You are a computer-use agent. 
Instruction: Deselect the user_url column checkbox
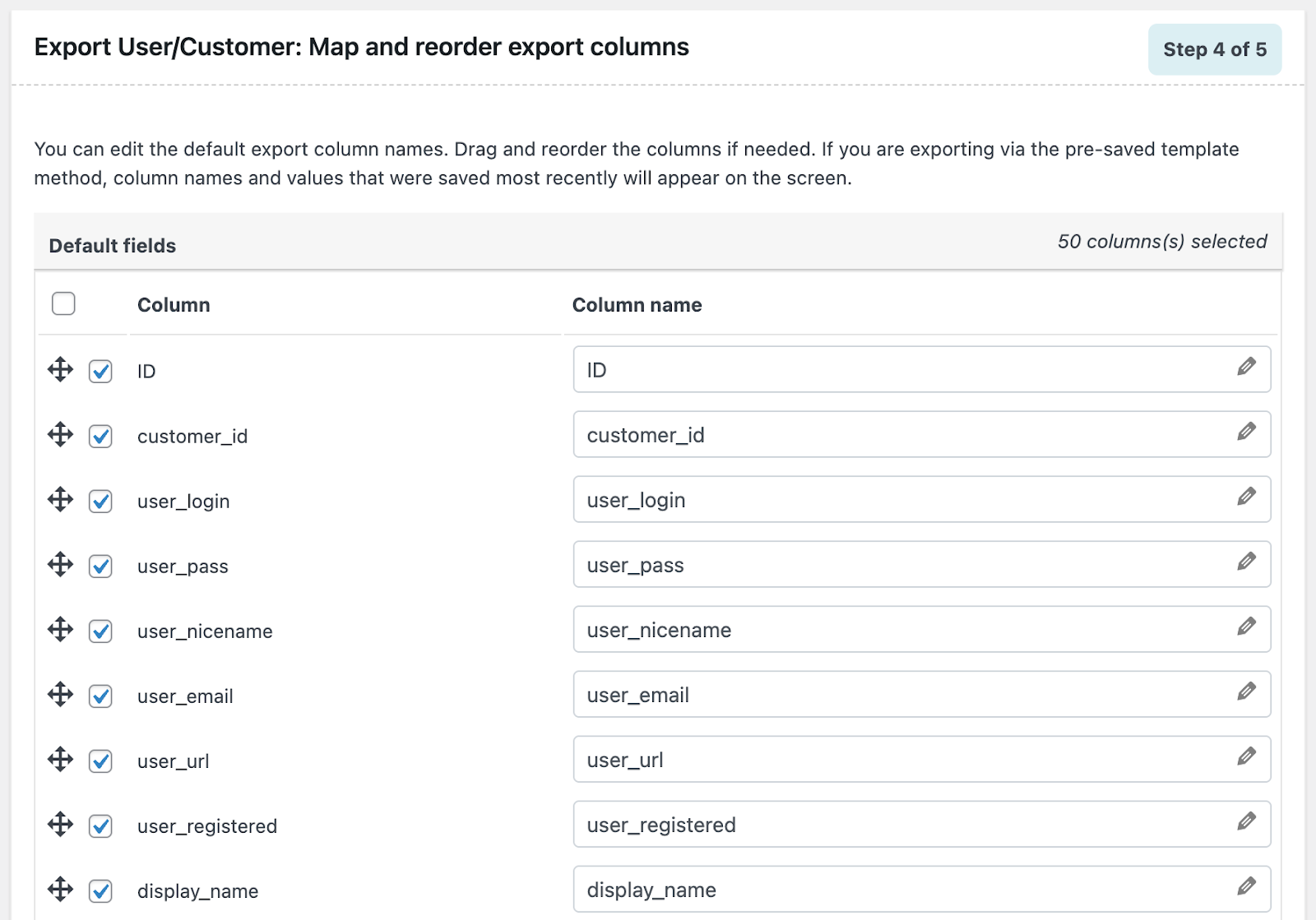coord(100,761)
